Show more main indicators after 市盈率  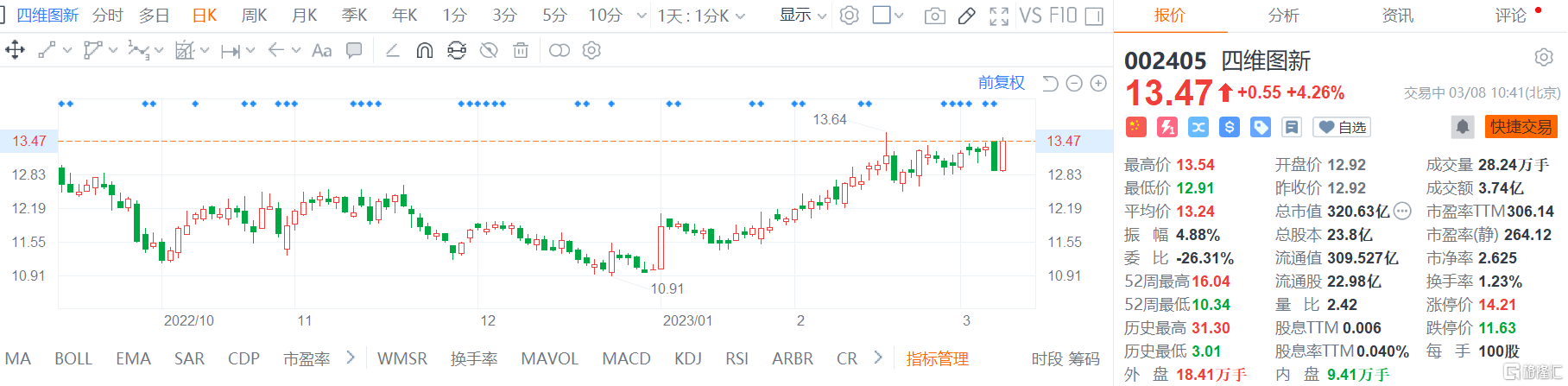(x=351, y=358)
